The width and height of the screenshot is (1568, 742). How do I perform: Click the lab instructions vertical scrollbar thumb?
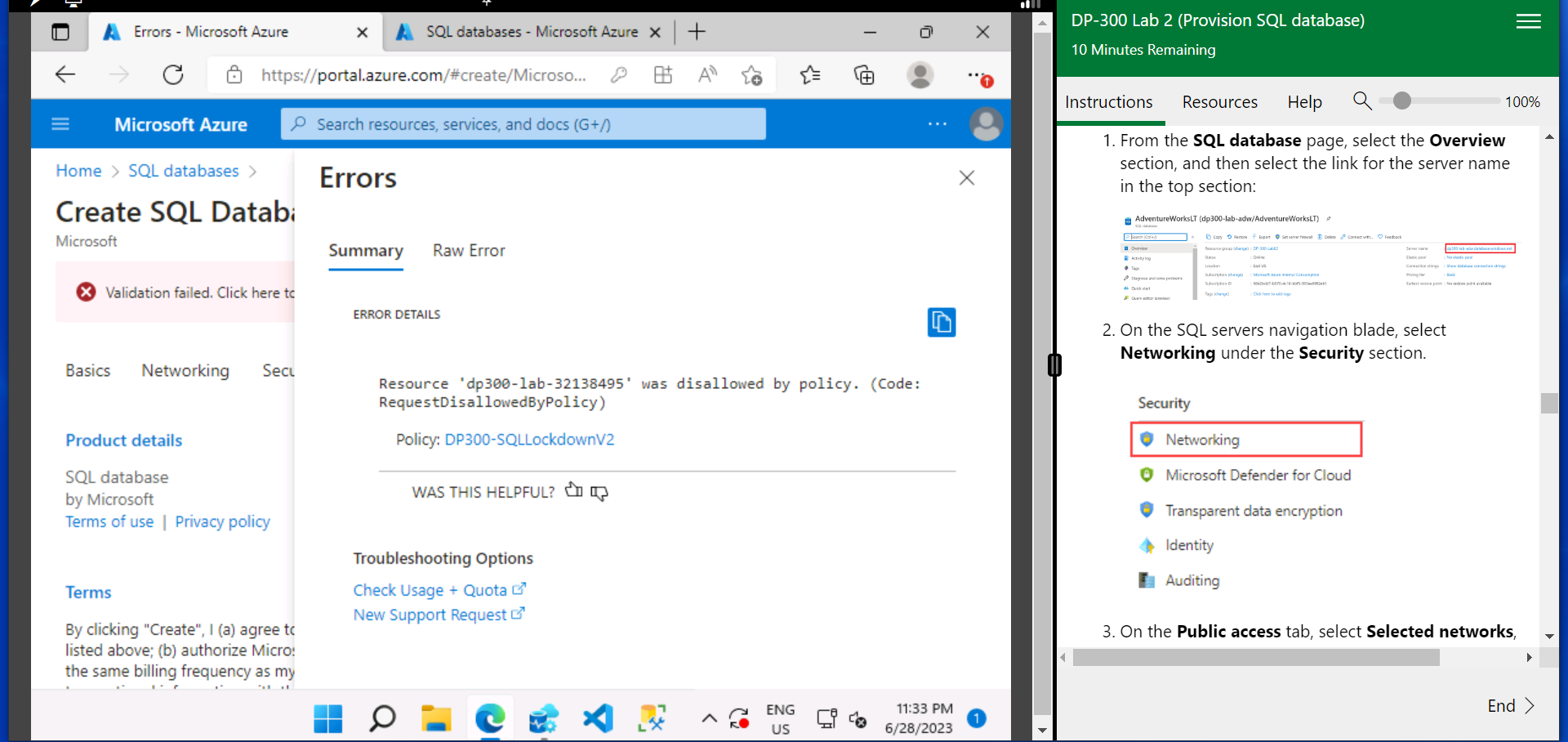coord(1549,403)
